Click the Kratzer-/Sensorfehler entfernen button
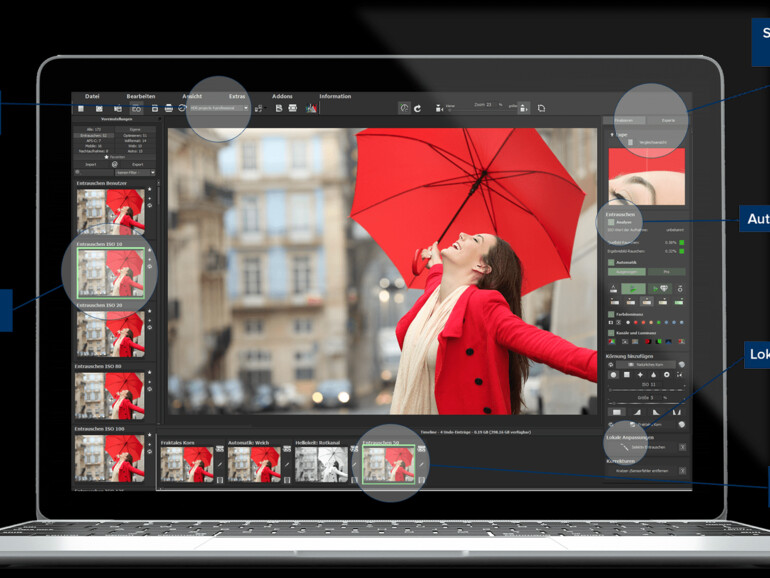The width and height of the screenshot is (770, 578). tap(643, 471)
